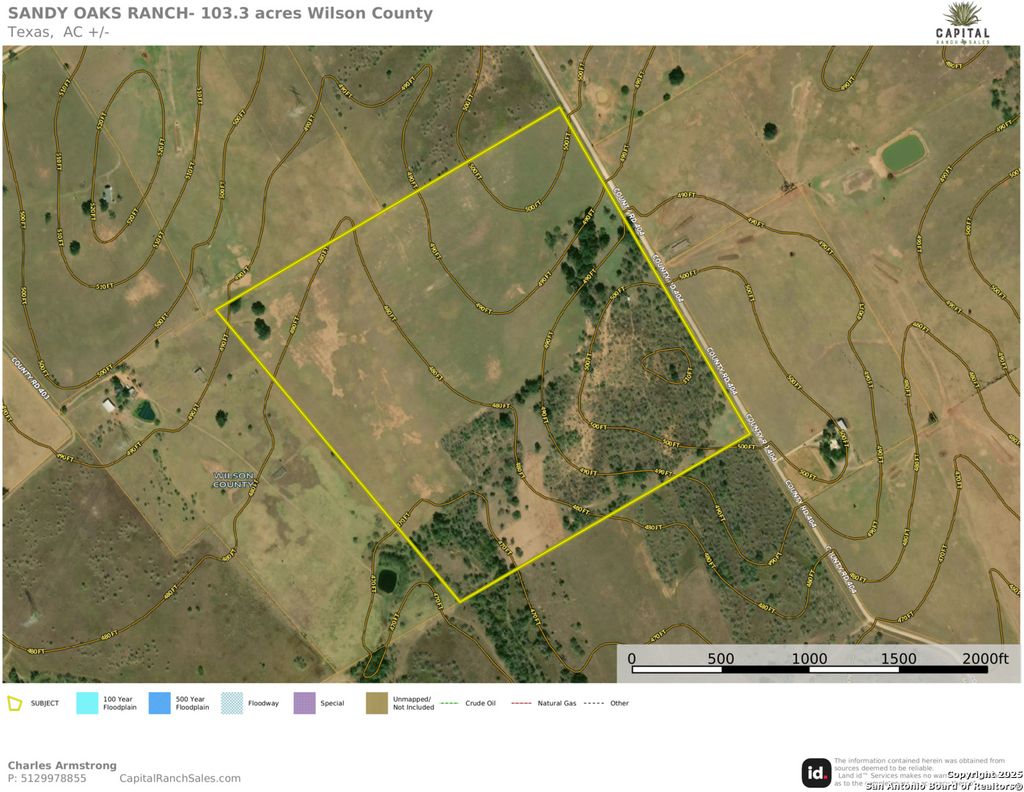Expand the WILSON COUNTY map label
The width and height of the screenshot is (1024, 792).
point(232,481)
